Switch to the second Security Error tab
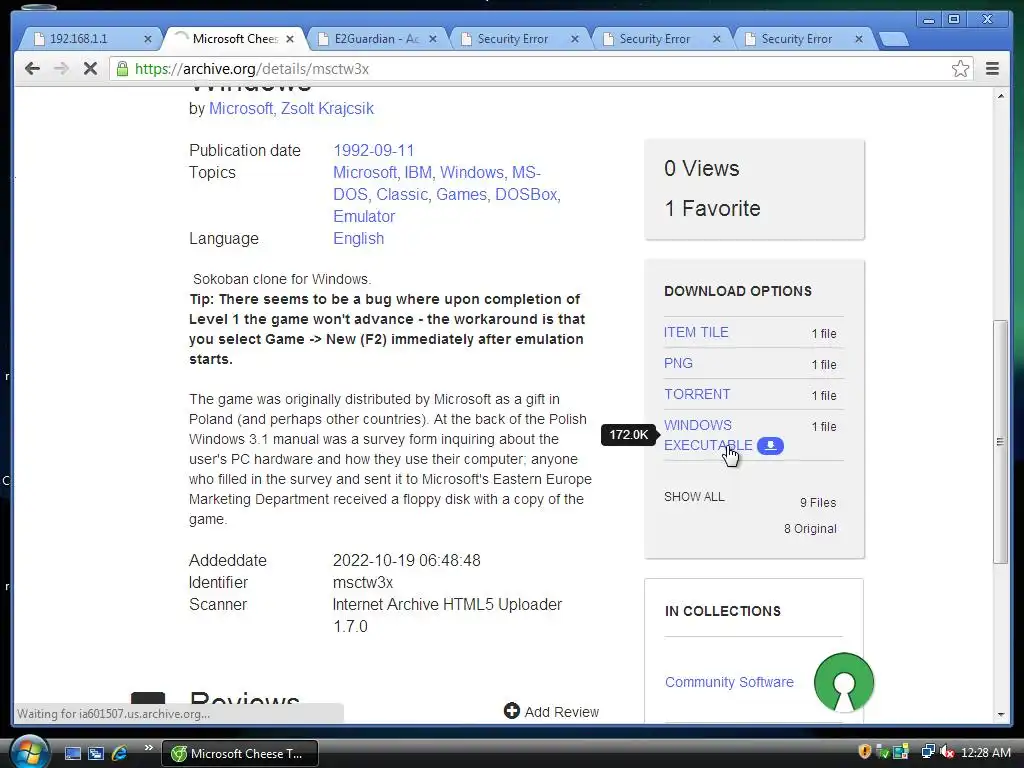 654,39
